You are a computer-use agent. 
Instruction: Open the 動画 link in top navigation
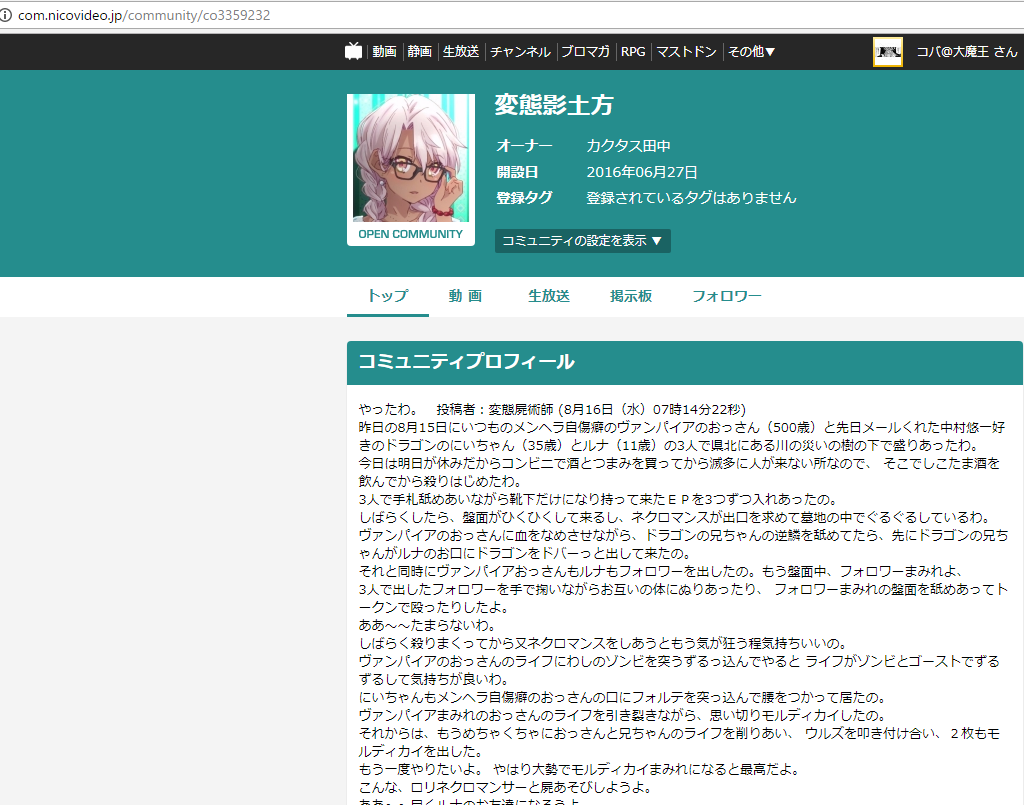click(384, 52)
